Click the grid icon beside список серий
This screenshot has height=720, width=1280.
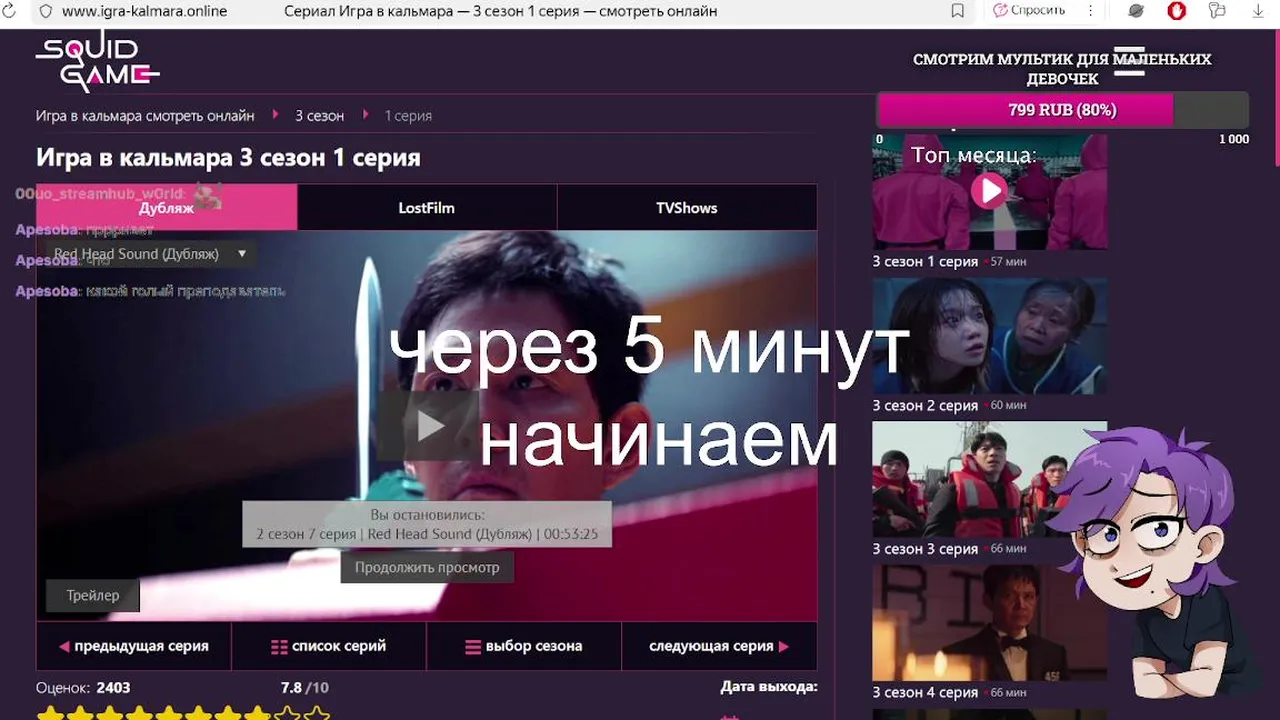tap(279, 647)
